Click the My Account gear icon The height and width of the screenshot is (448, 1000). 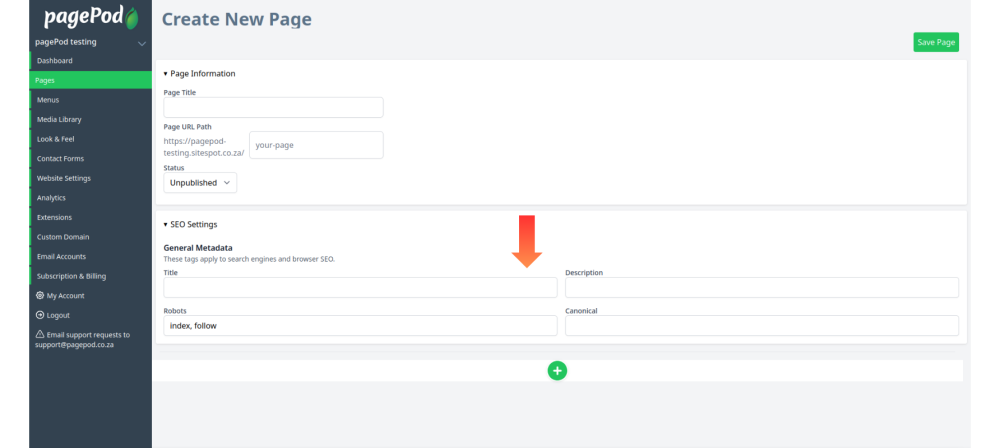[x=40, y=295]
